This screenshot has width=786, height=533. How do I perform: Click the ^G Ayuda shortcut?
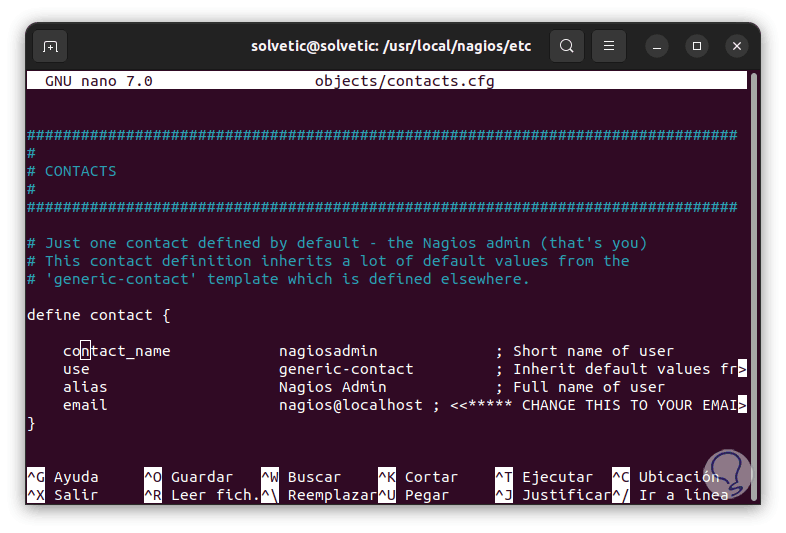tap(63, 477)
